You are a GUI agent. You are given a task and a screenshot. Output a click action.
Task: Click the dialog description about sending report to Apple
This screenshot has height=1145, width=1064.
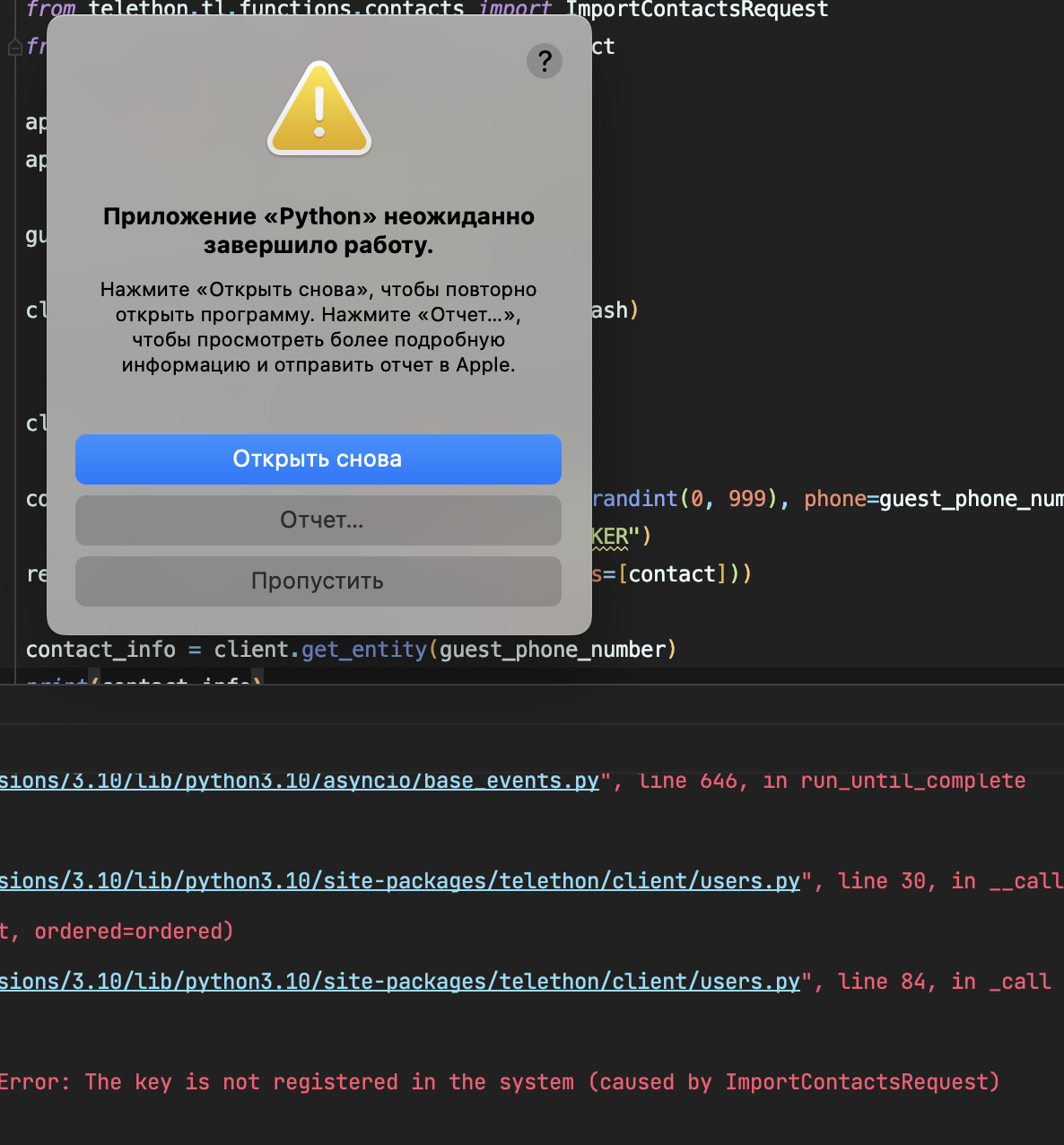318,328
